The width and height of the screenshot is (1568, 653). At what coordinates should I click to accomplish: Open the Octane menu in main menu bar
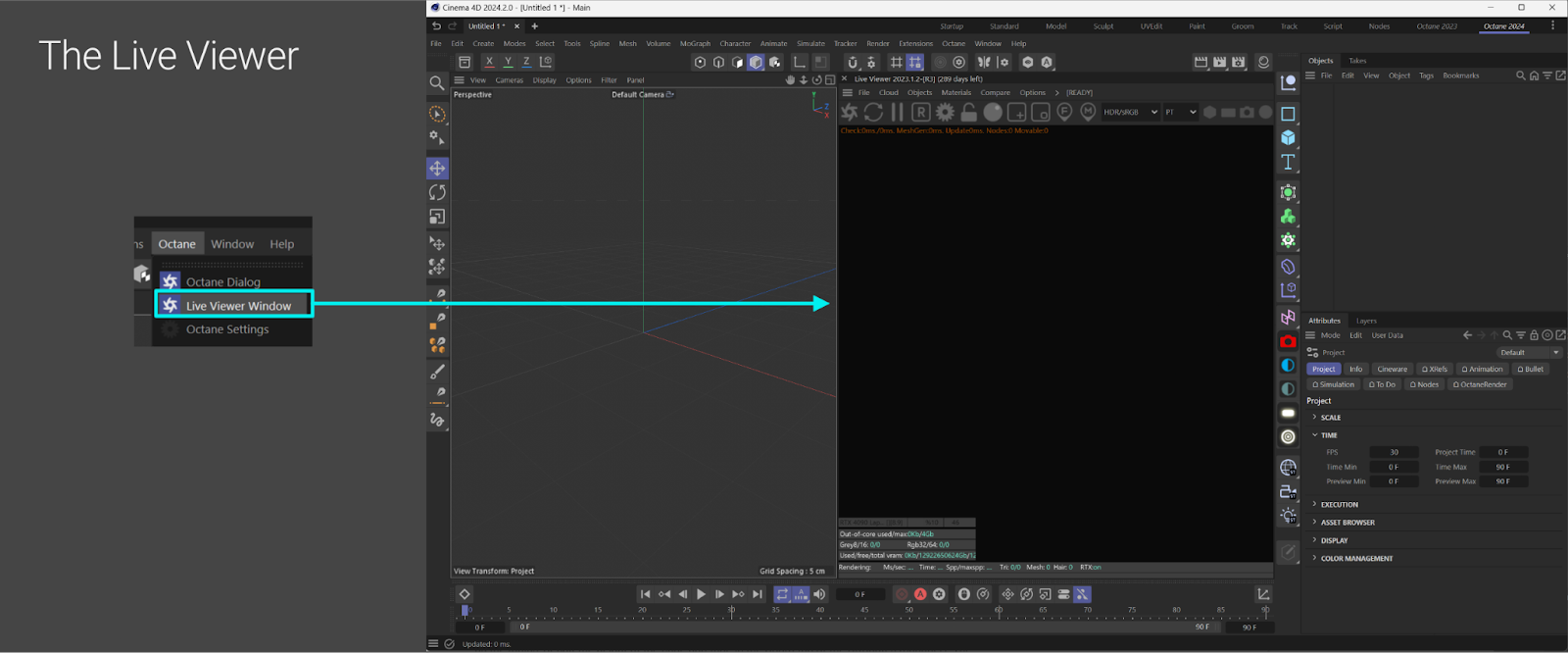pos(954,44)
